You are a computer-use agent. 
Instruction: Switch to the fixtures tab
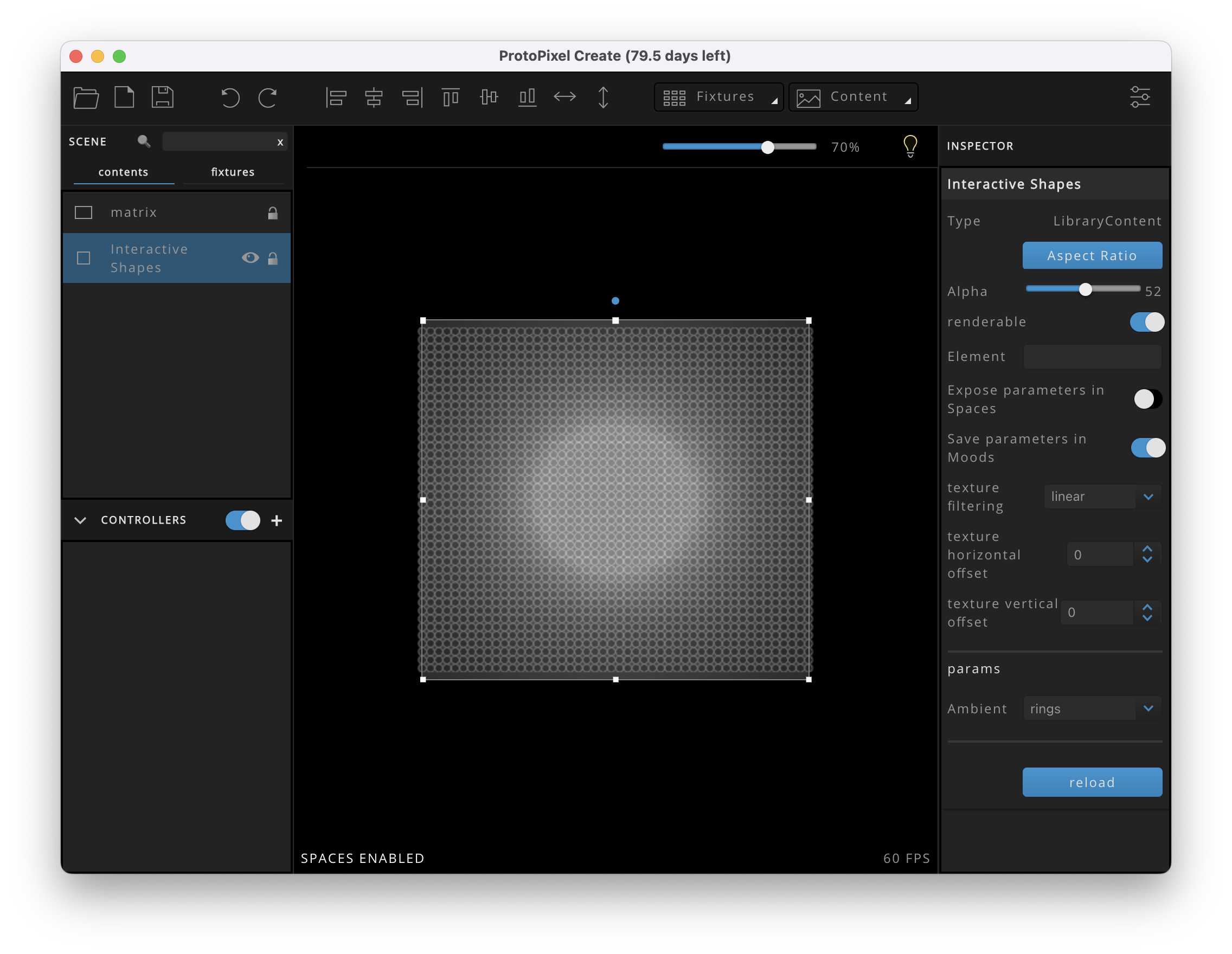pyautogui.click(x=233, y=172)
